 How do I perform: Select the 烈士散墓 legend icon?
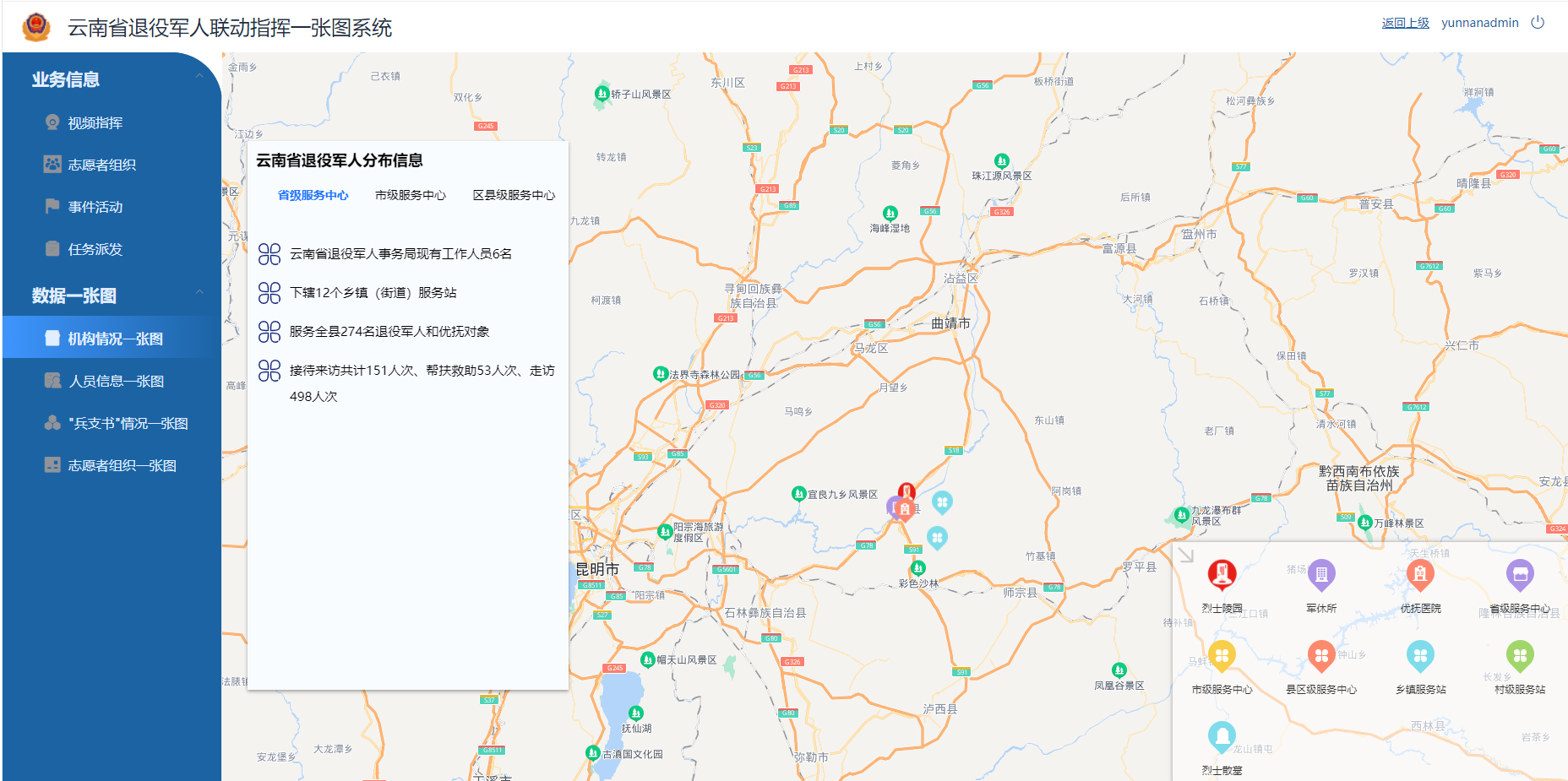[1222, 737]
